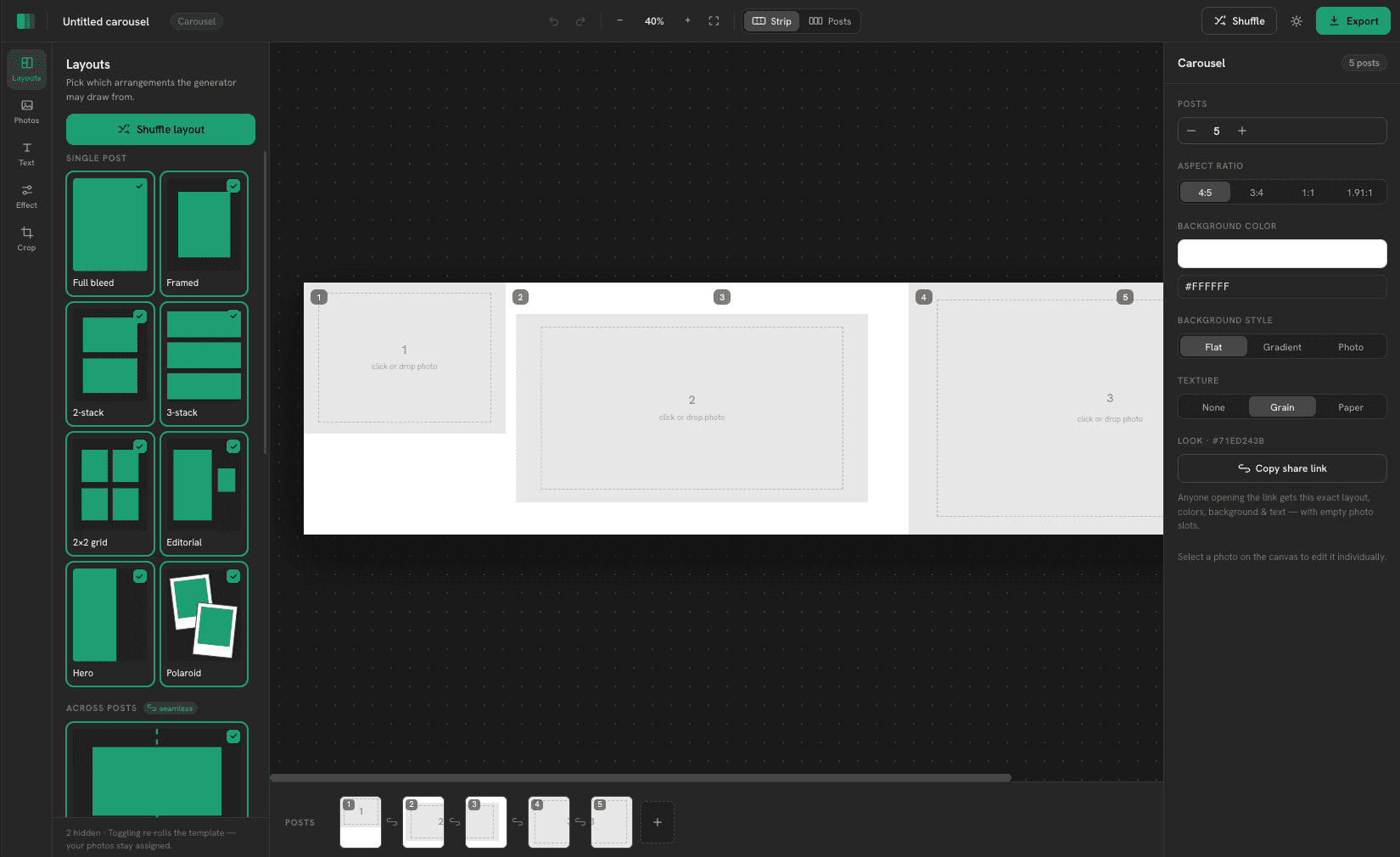Click the app logo icon
Viewport: 1400px width, 857px height.
[x=25, y=21]
